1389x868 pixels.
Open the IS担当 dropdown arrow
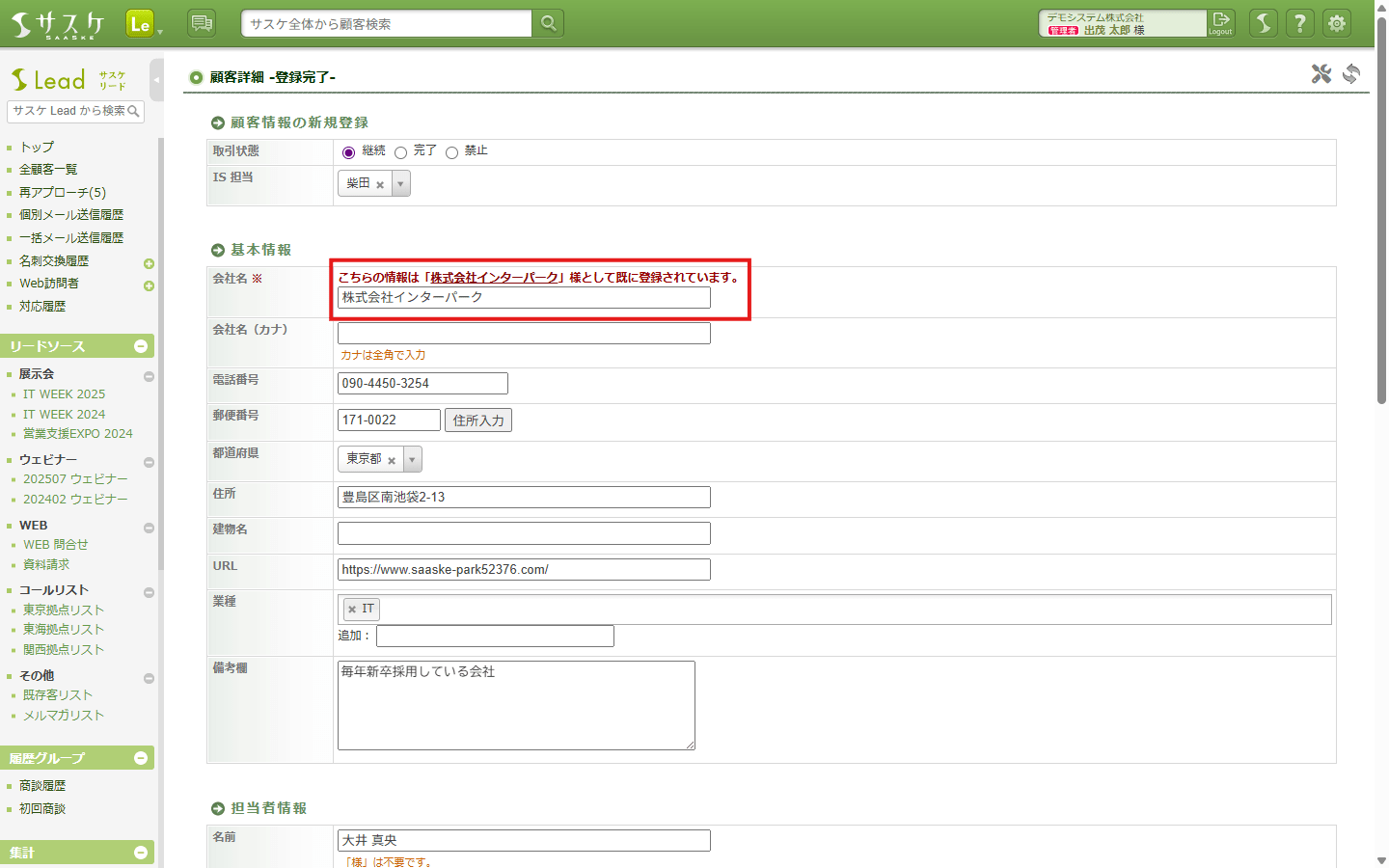coord(401,183)
